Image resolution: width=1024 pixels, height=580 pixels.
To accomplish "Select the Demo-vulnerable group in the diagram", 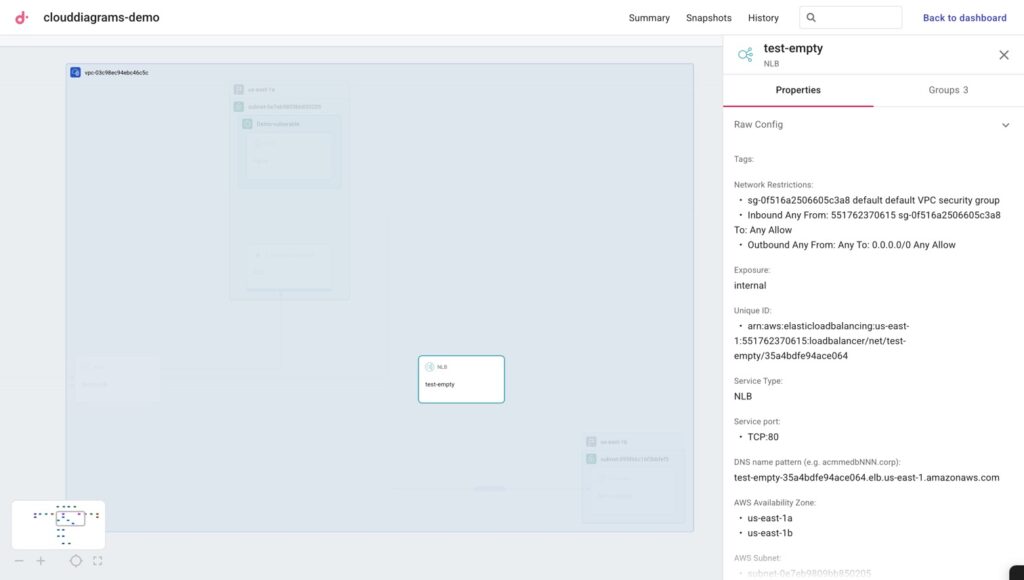I will click(278, 124).
